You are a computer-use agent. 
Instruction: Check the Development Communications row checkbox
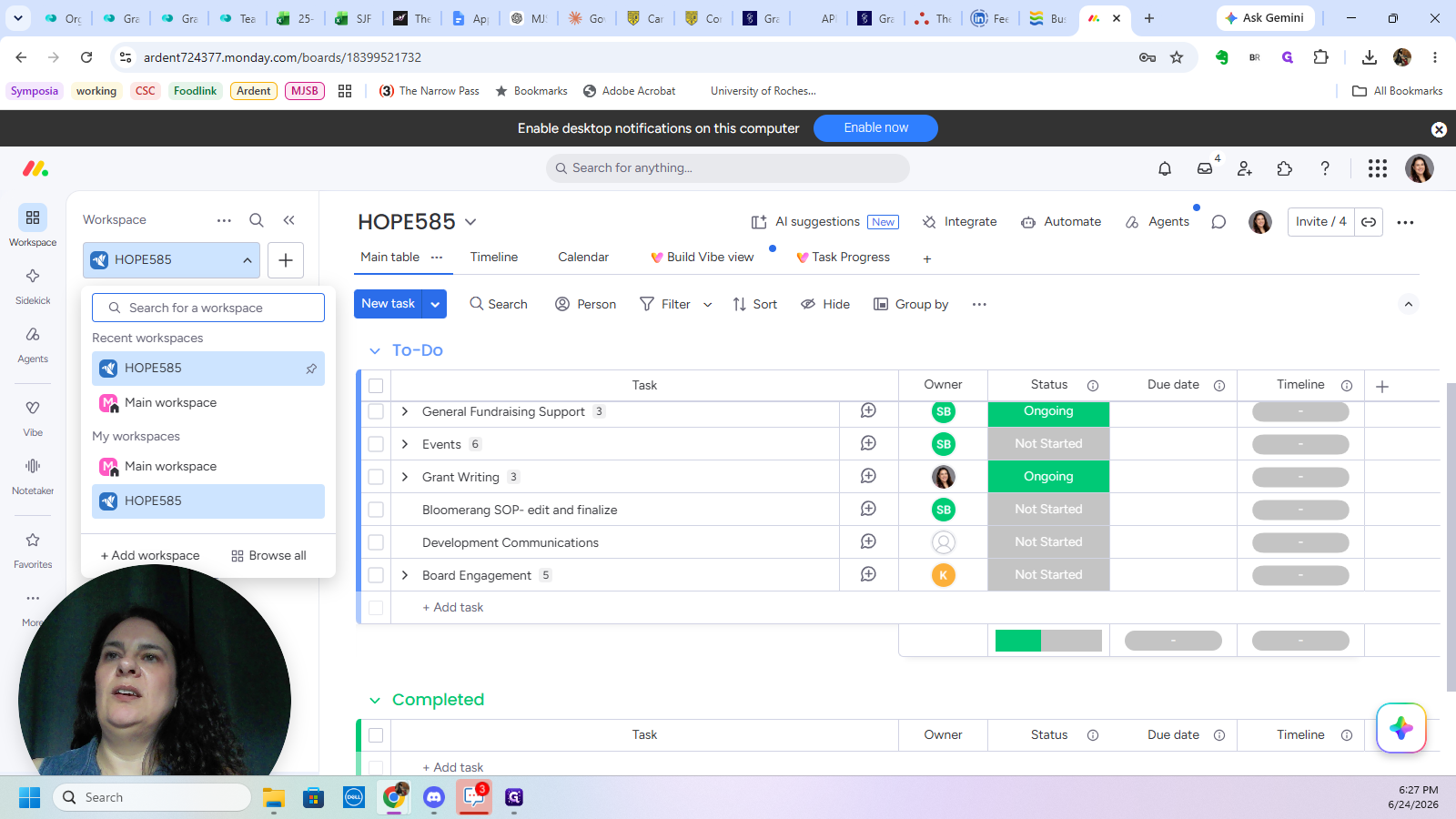point(376,542)
